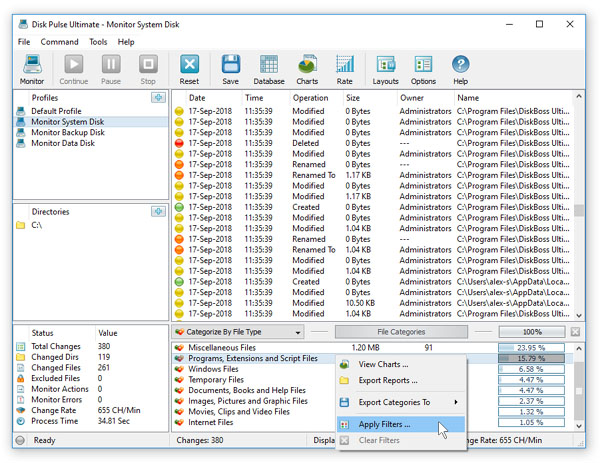Select Images, Pictures and Graphic Files
This screenshot has width=600, height=463.
click(248, 401)
